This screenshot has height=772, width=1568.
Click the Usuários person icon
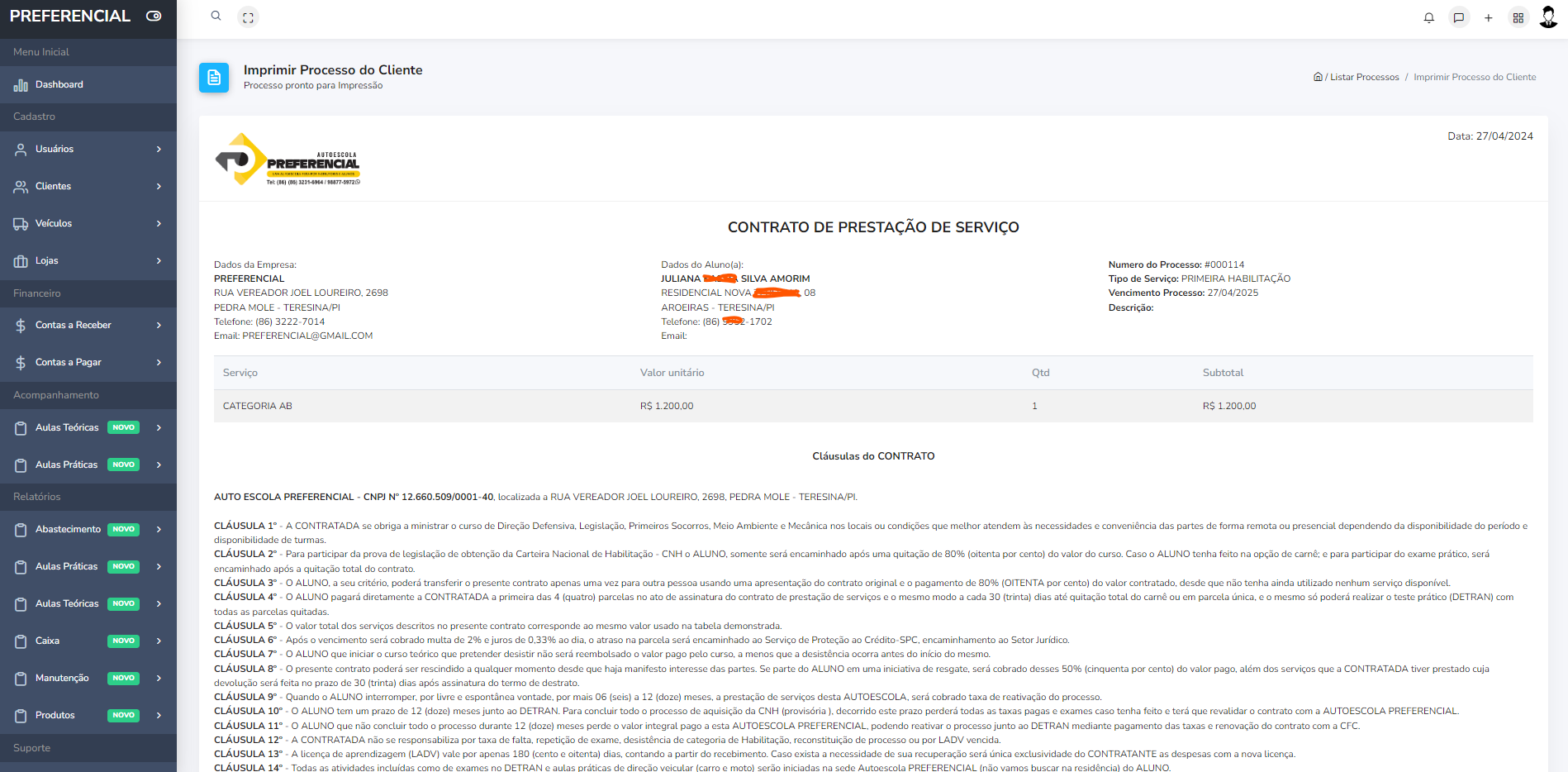point(21,150)
